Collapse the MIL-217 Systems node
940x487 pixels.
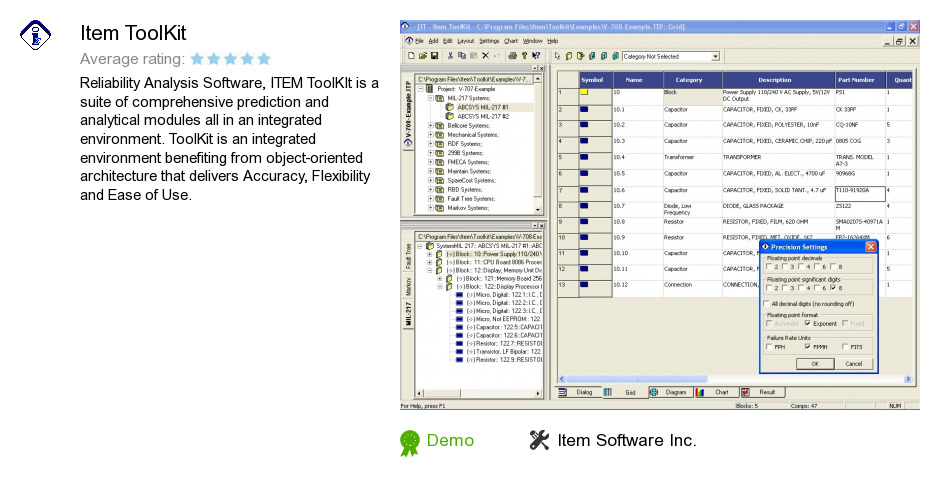430,98
